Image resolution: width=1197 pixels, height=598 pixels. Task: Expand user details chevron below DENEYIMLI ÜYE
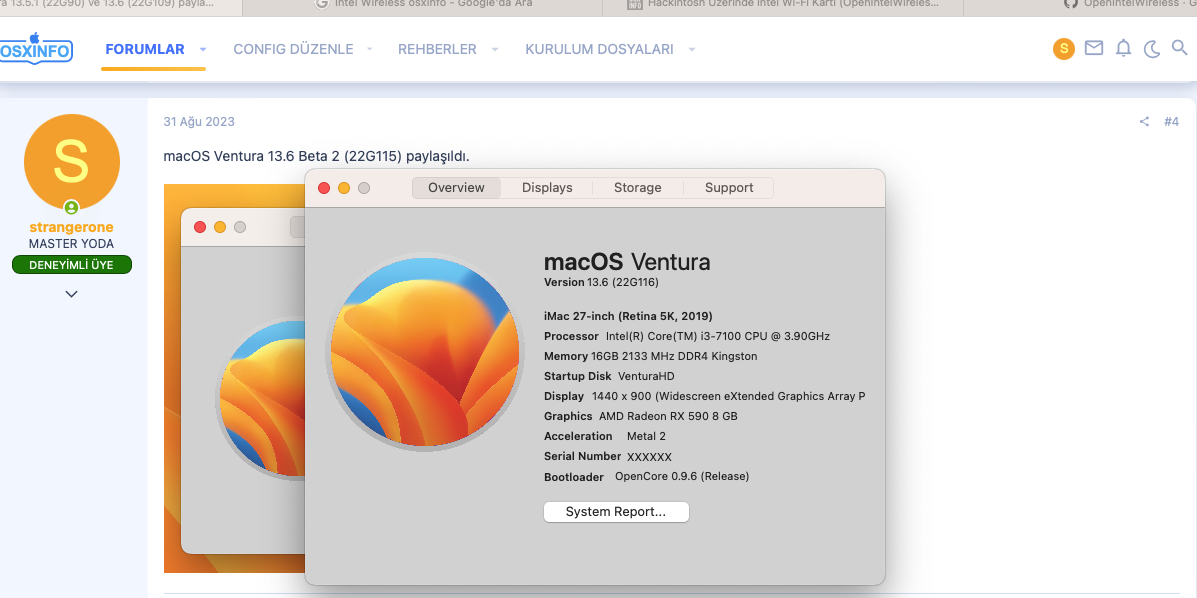coord(71,294)
